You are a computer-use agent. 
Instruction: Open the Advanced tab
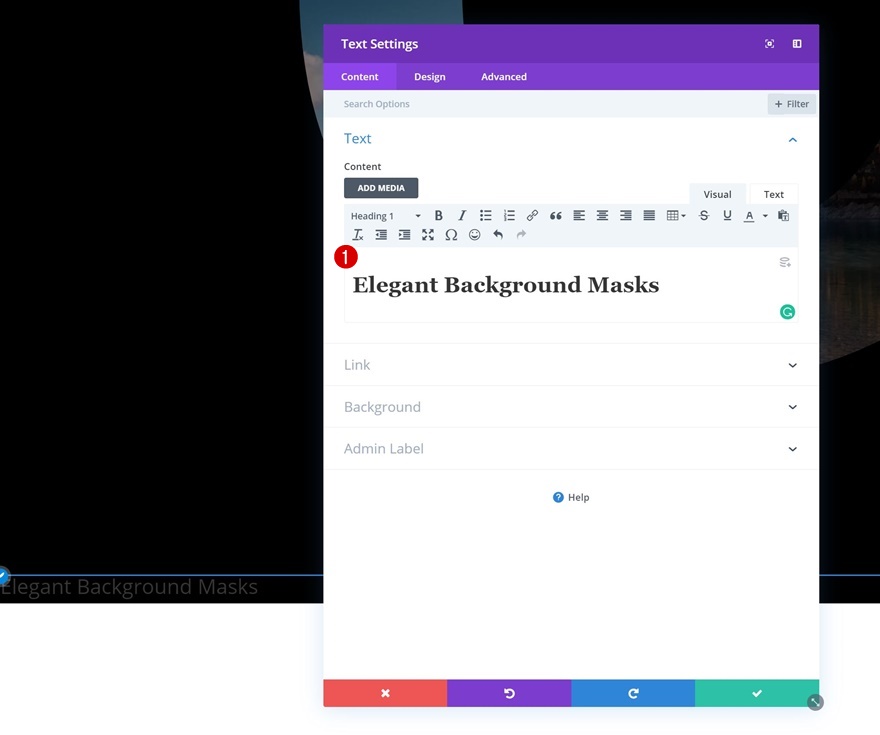(x=504, y=77)
